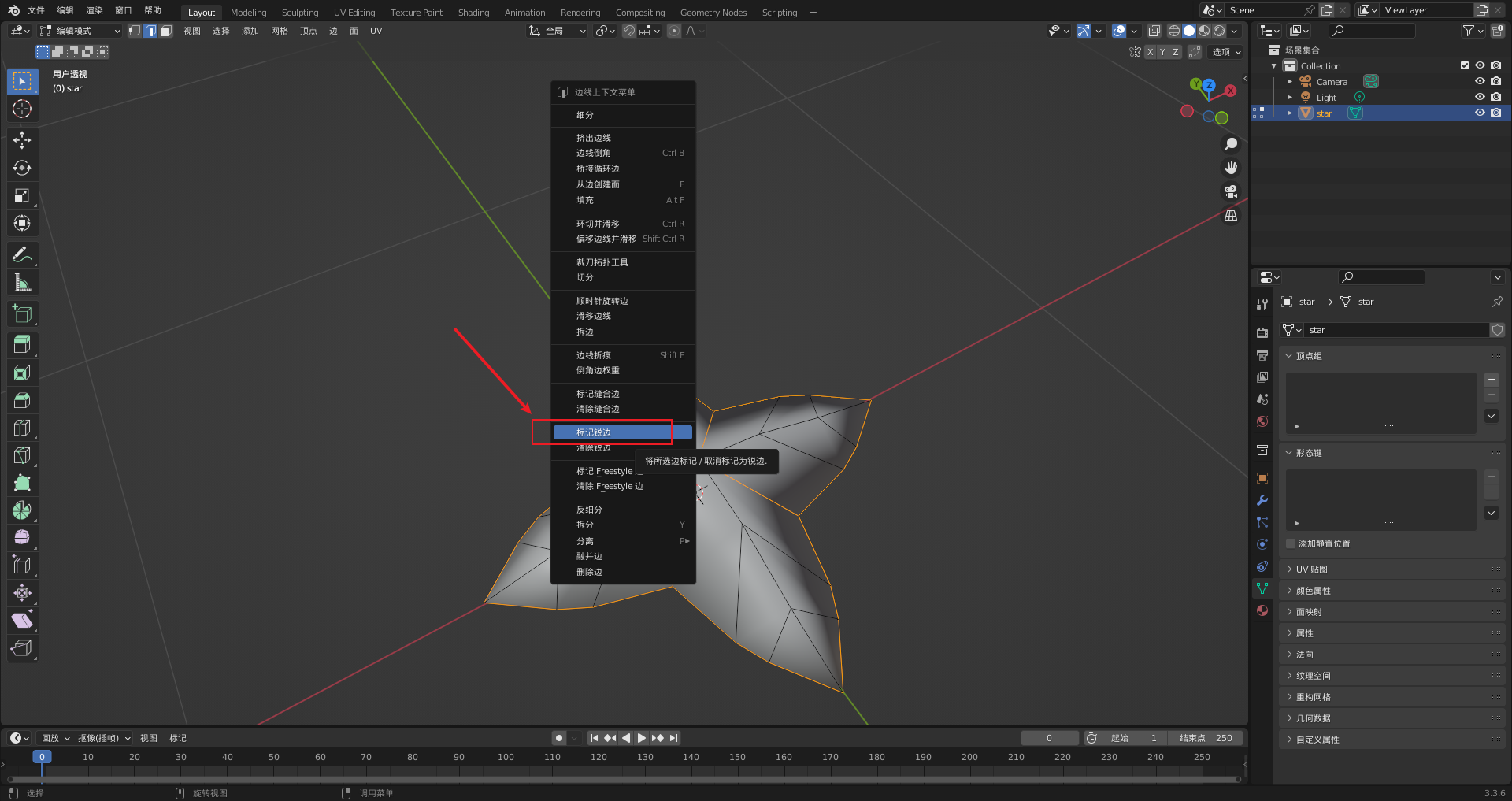Choose 细分 in the edge context menu
This screenshot has height=801, width=1512.
click(622, 115)
